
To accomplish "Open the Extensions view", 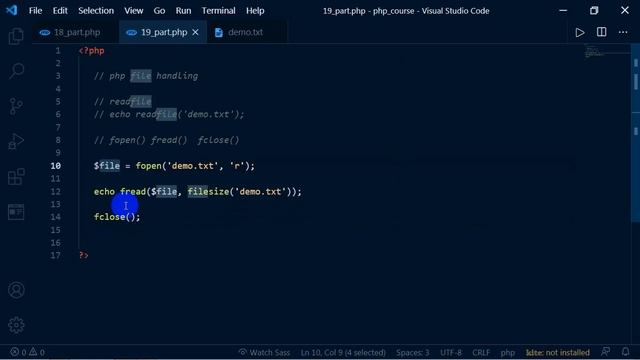I will pyautogui.click(x=16, y=177).
